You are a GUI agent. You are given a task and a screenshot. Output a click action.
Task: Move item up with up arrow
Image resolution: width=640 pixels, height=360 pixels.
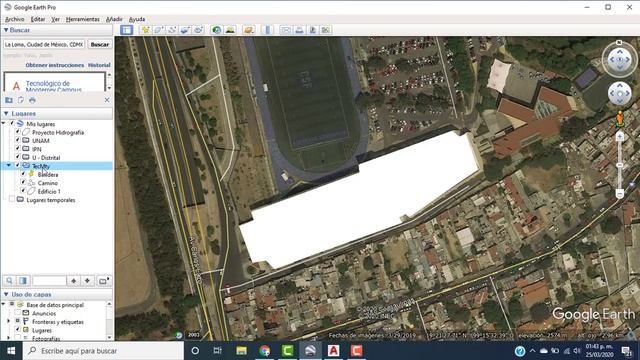pyautogui.click(x=73, y=281)
